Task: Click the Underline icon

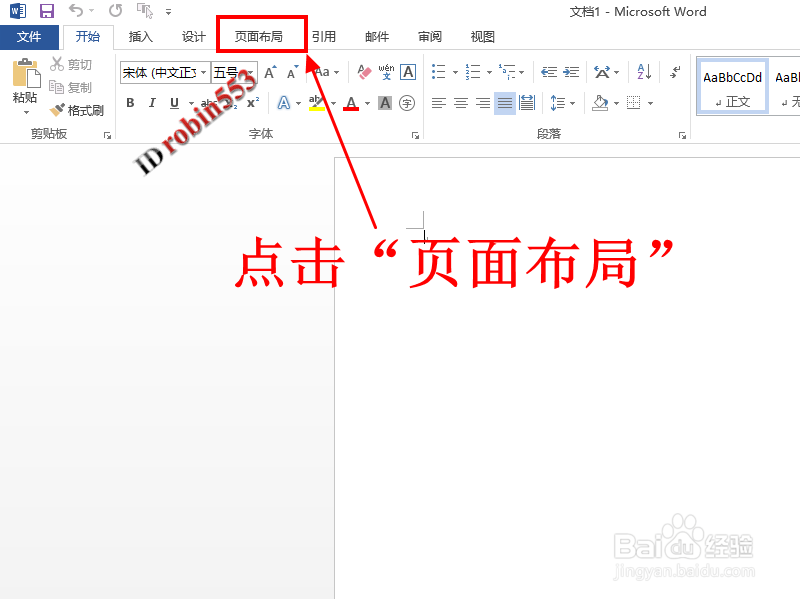Action: click(x=172, y=101)
